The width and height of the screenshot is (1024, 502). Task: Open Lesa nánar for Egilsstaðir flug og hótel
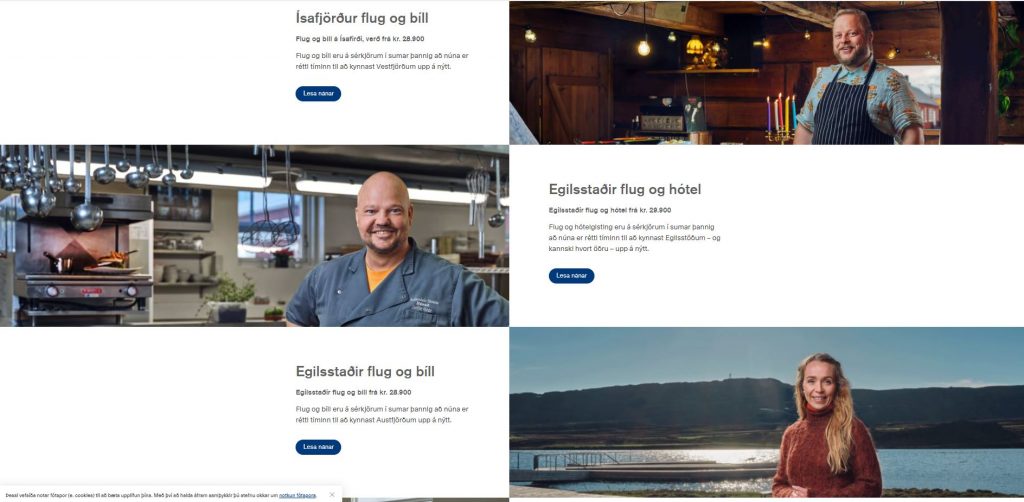click(x=571, y=275)
